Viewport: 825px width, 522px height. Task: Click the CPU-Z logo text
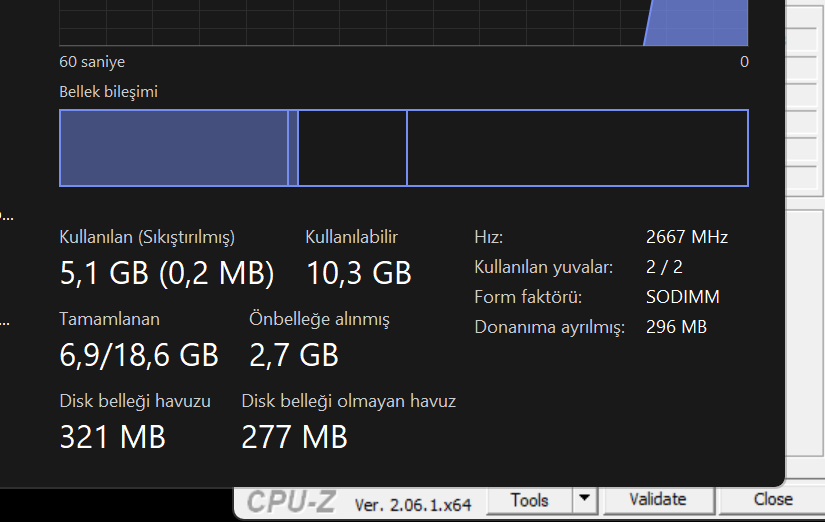(x=292, y=501)
